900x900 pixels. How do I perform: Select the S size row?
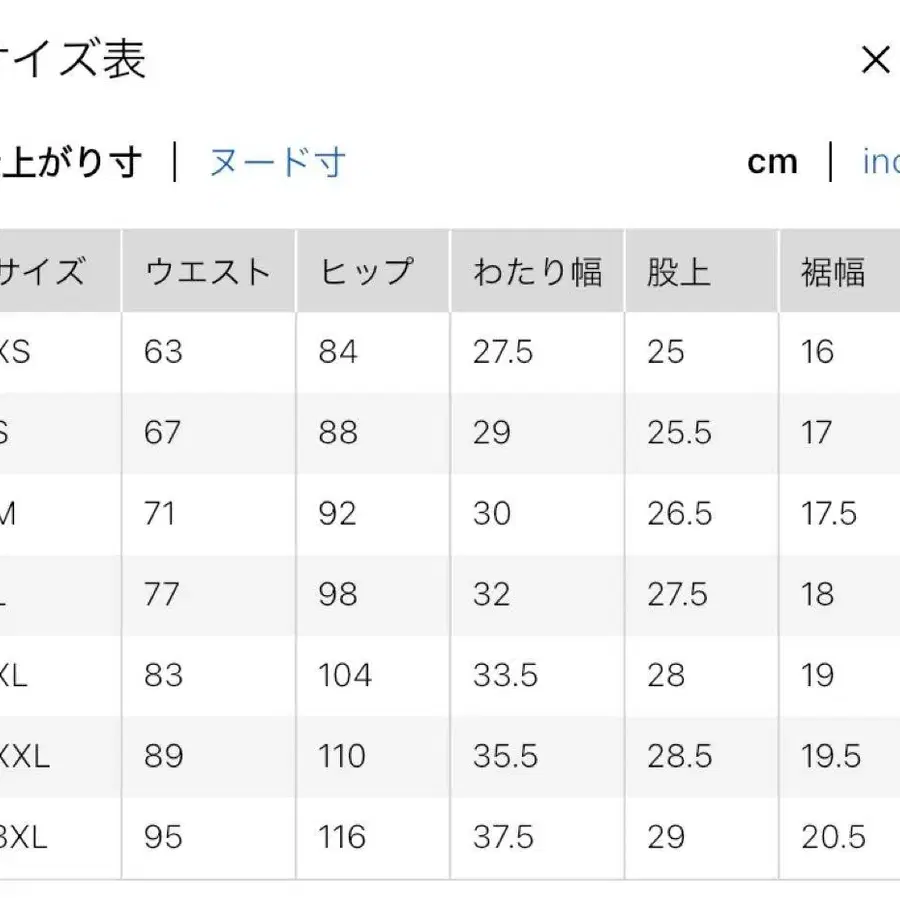[x=20, y=433]
